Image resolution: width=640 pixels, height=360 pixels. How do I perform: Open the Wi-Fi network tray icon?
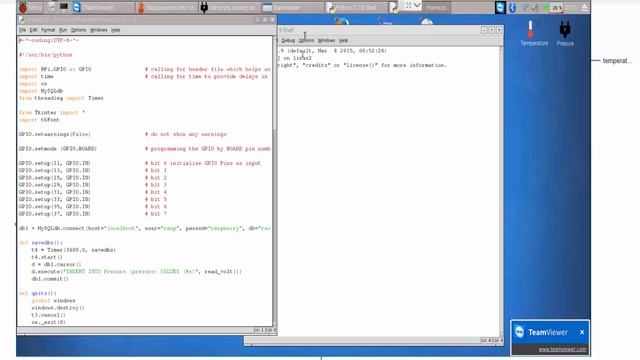coord(525,7)
